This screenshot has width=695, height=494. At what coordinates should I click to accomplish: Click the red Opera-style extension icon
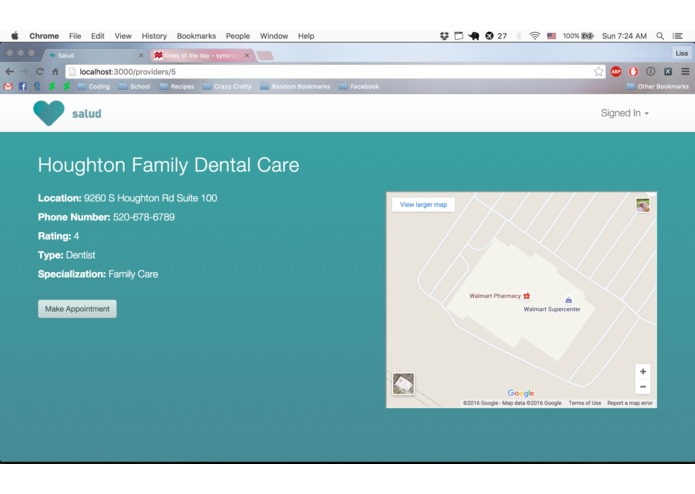click(633, 71)
